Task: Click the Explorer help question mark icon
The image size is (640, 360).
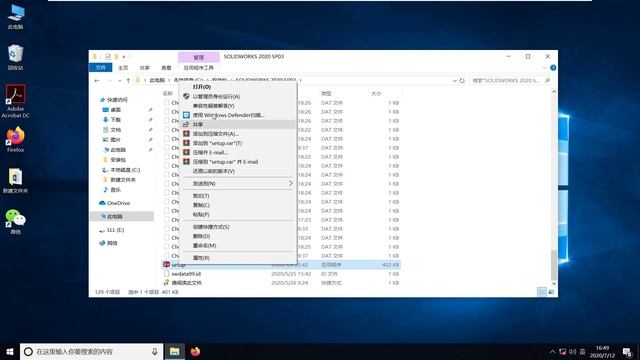Action: pyautogui.click(x=553, y=68)
